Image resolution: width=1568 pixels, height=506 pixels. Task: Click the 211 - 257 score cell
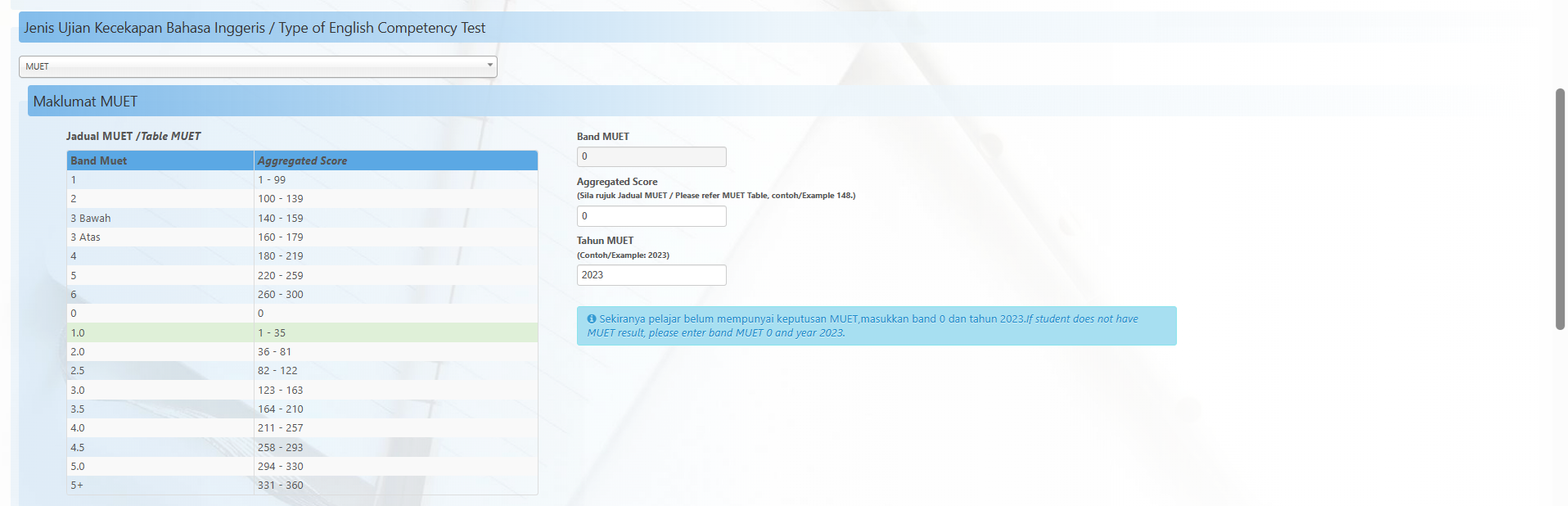pyautogui.click(x=281, y=428)
